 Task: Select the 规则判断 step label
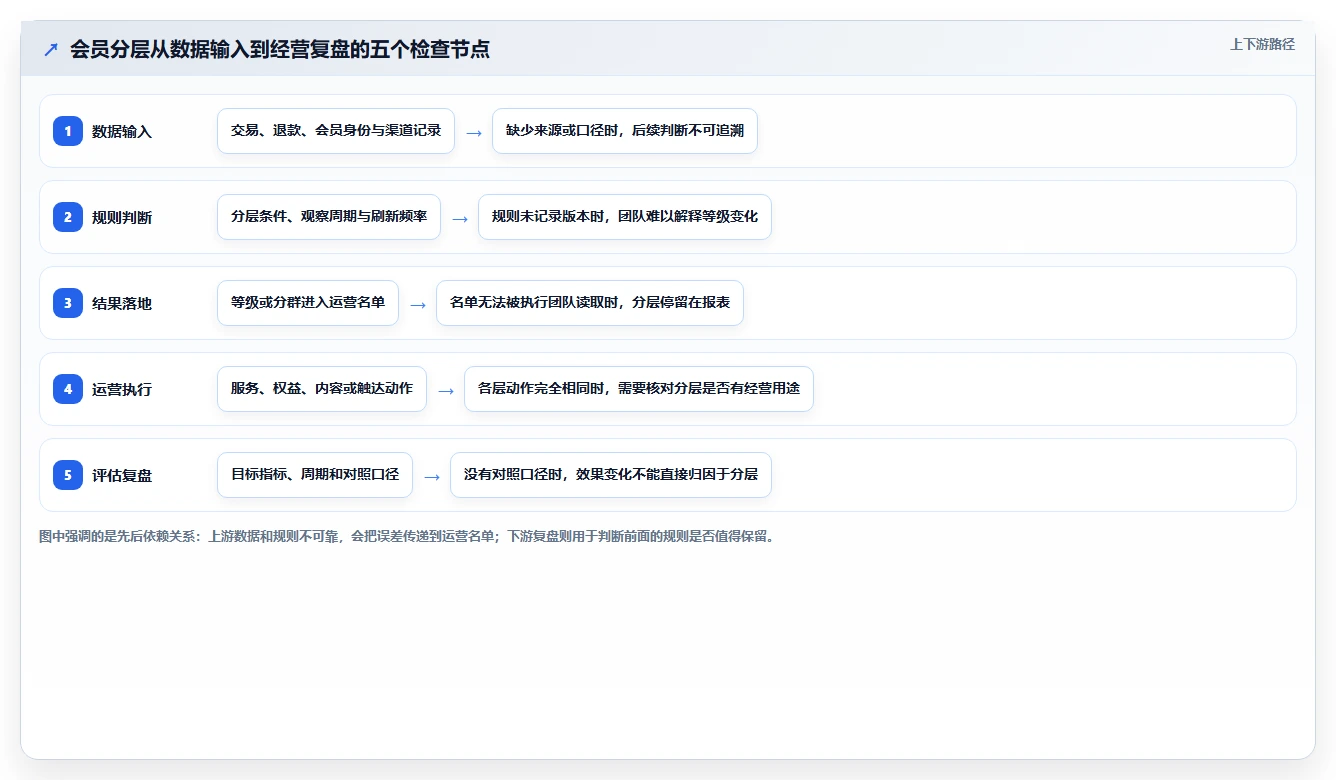click(122, 217)
